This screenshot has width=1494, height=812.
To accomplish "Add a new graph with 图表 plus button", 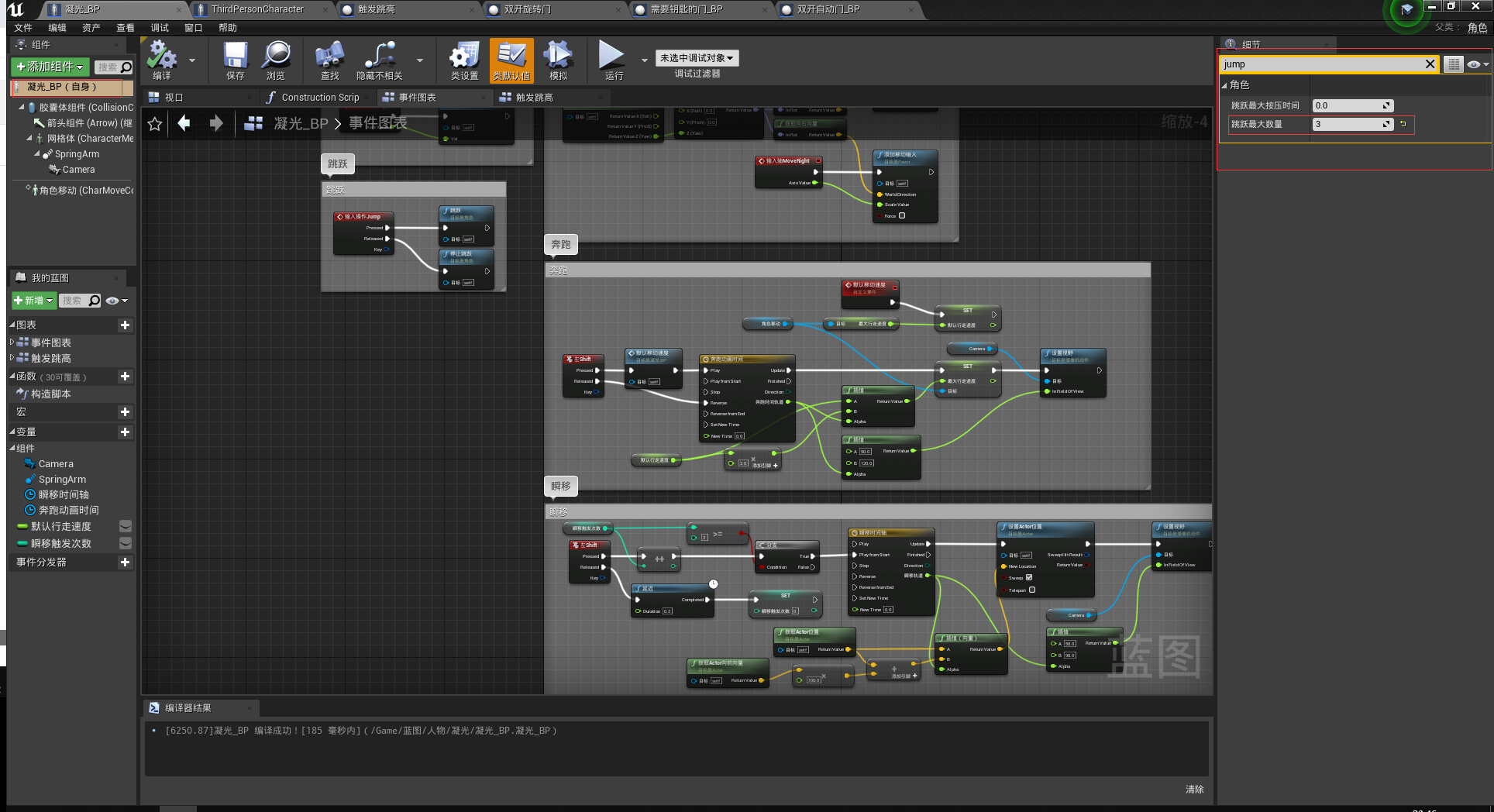I will pos(125,325).
